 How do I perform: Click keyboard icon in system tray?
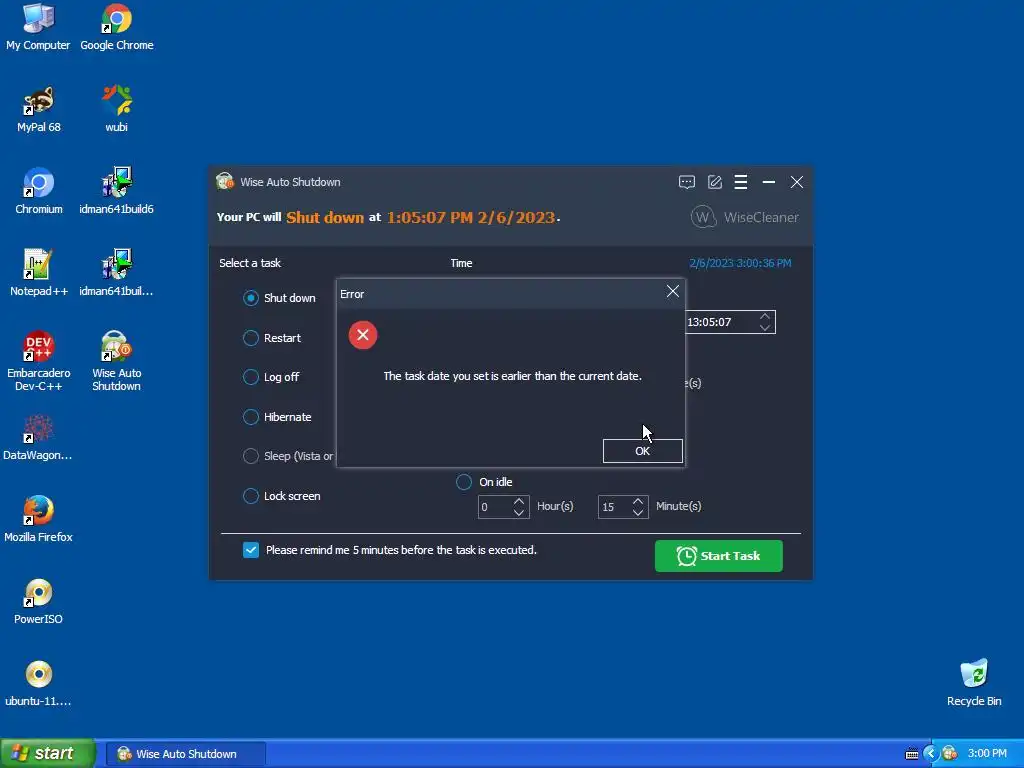point(912,754)
